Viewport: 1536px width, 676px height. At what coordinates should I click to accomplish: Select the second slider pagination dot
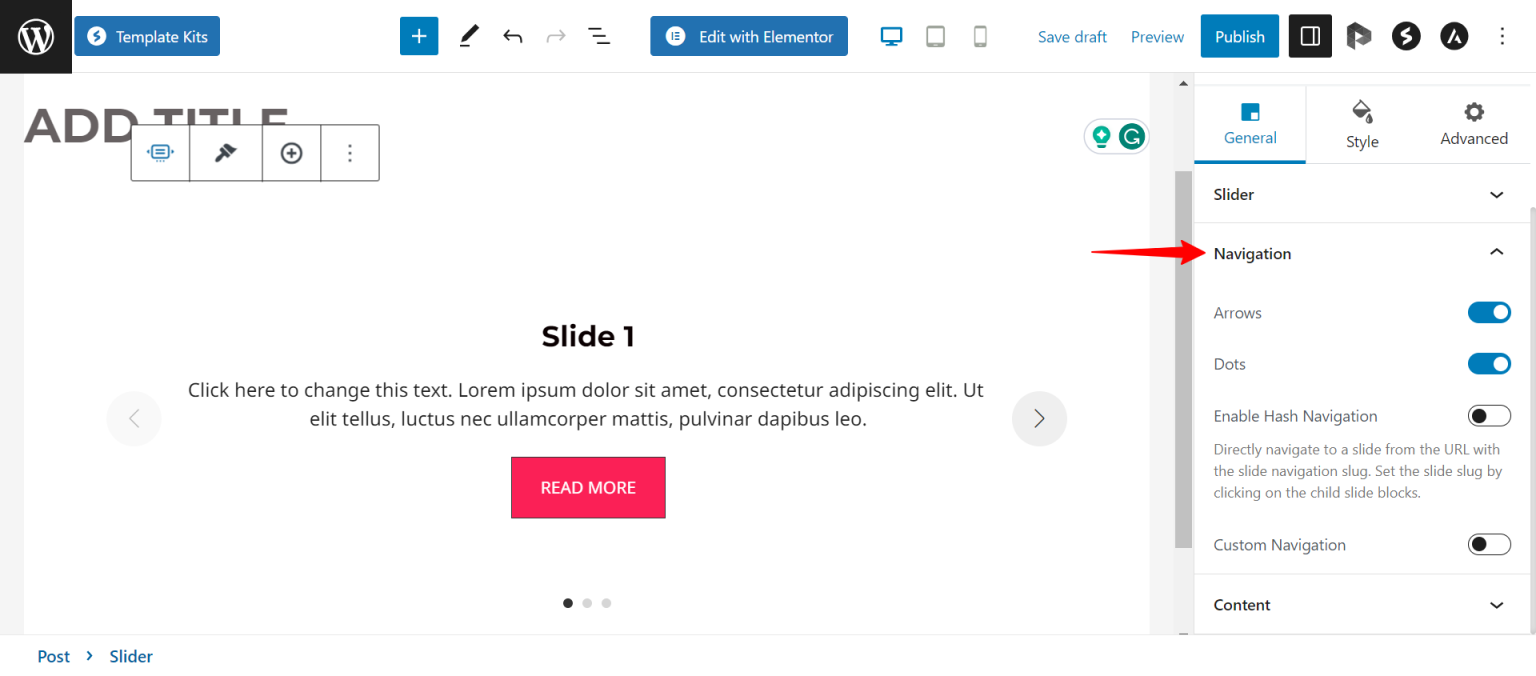[x=587, y=603]
